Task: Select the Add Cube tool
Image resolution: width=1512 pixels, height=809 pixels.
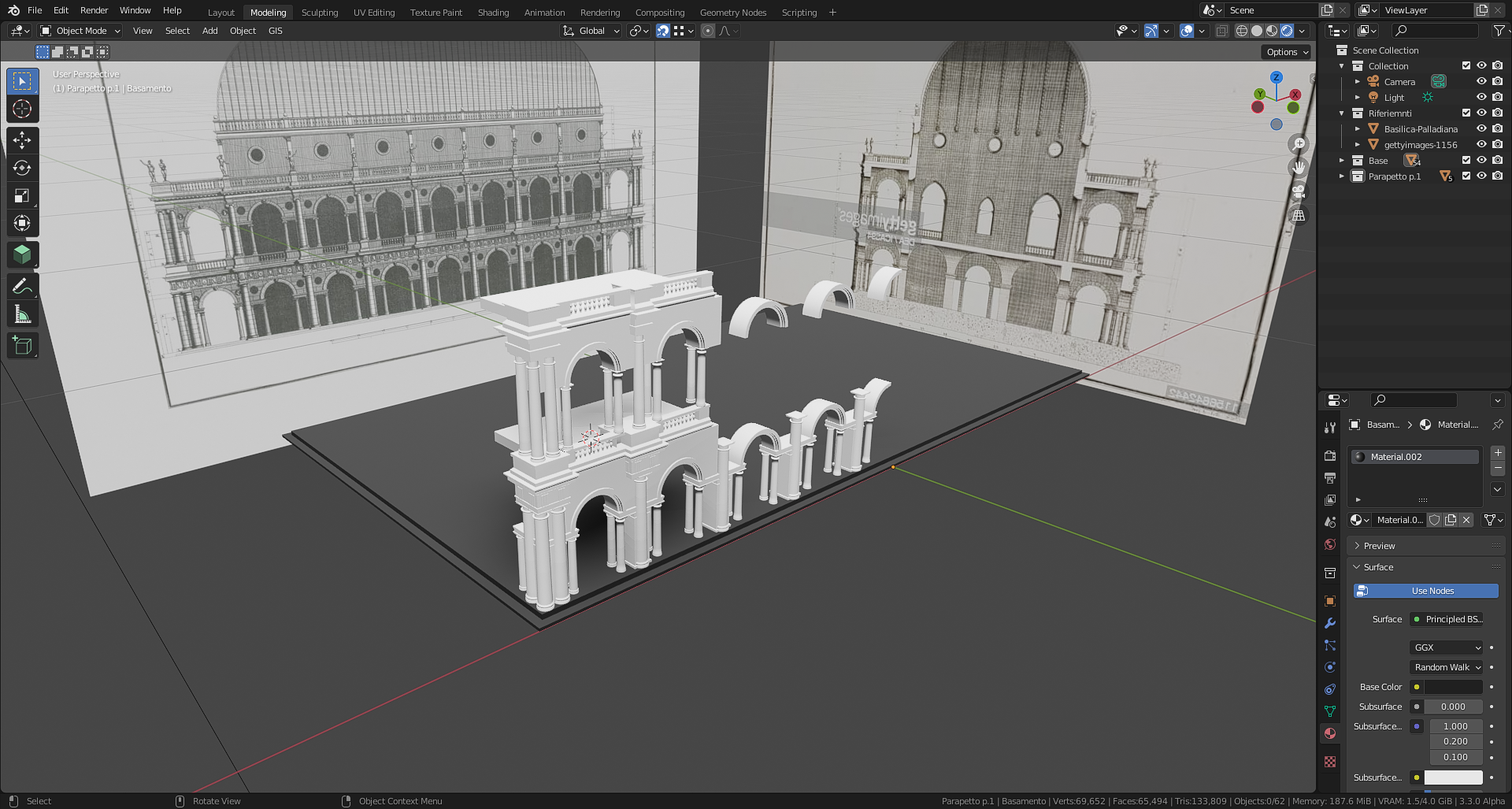Action: click(x=22, y=345)
